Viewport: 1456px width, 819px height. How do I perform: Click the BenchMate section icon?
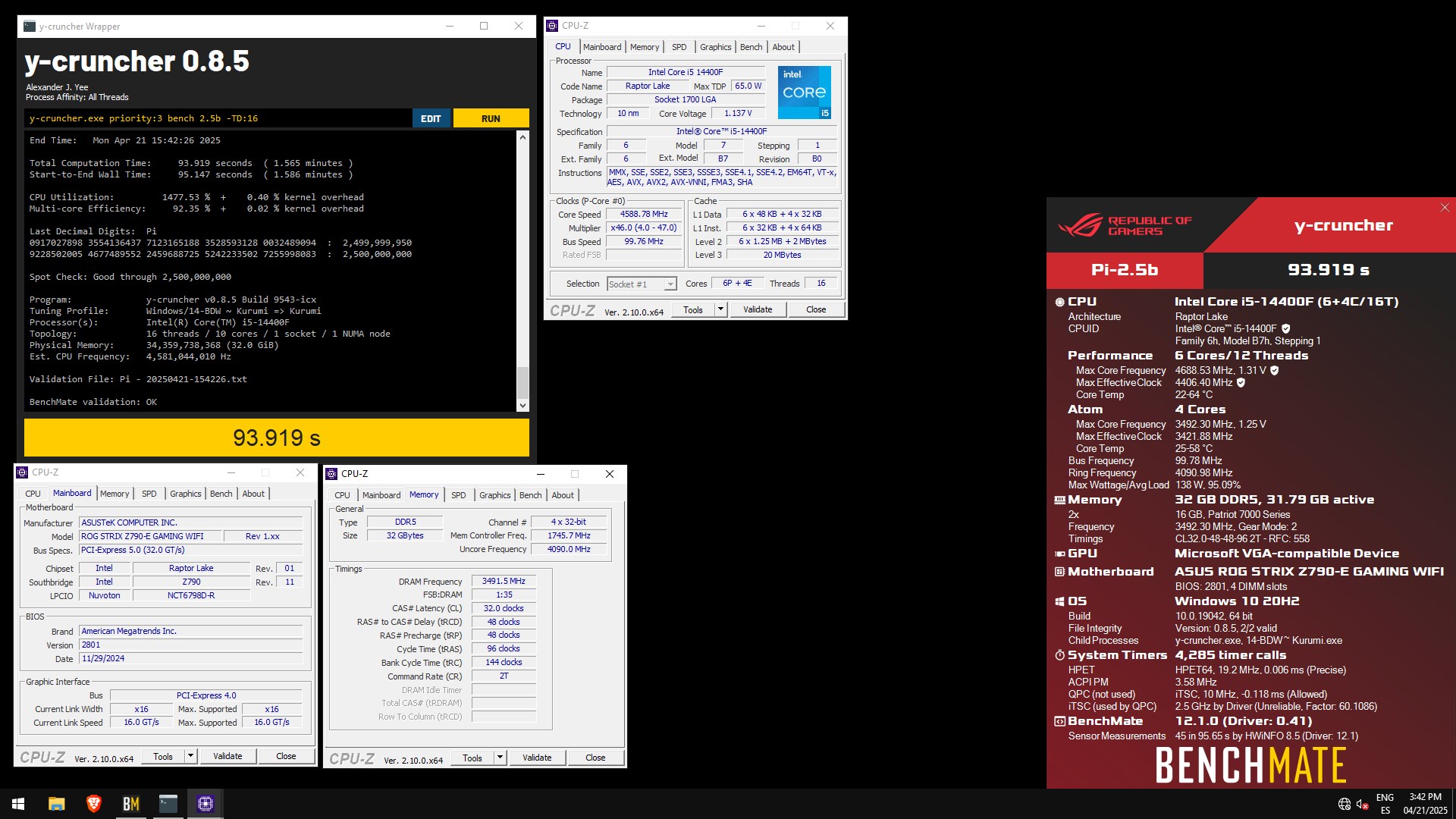1059,721
